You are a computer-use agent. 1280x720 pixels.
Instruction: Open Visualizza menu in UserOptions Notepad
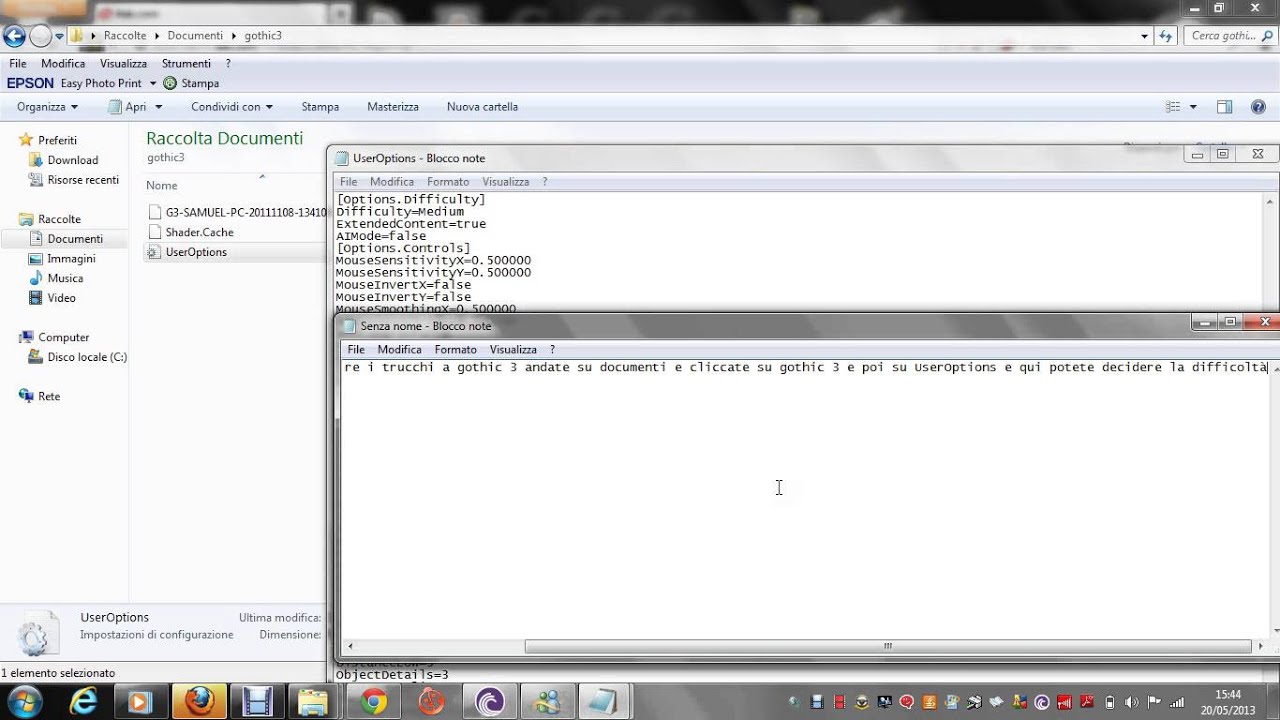click(506, 182)
